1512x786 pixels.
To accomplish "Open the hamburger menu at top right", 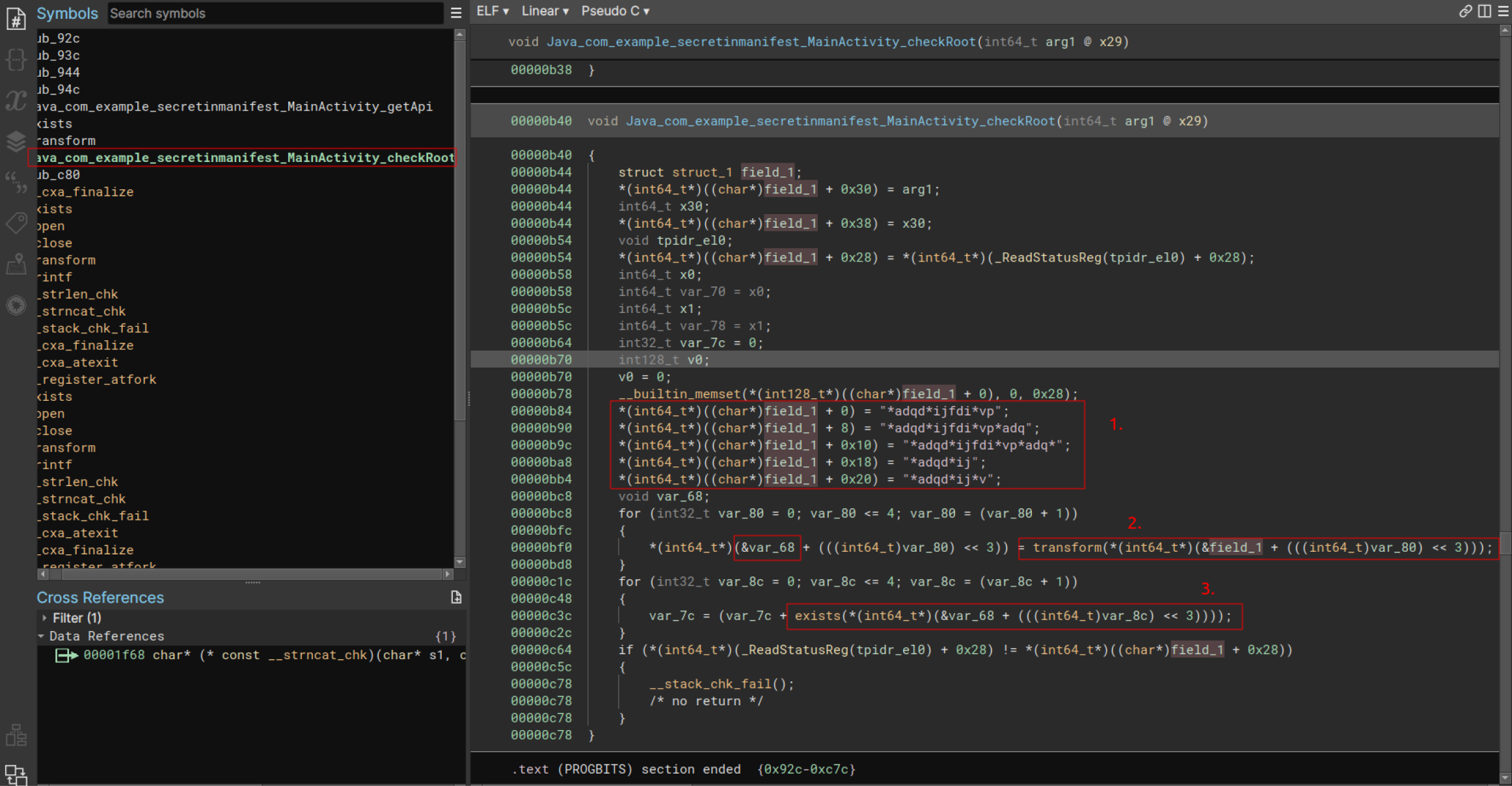I will pos(1502,11).
